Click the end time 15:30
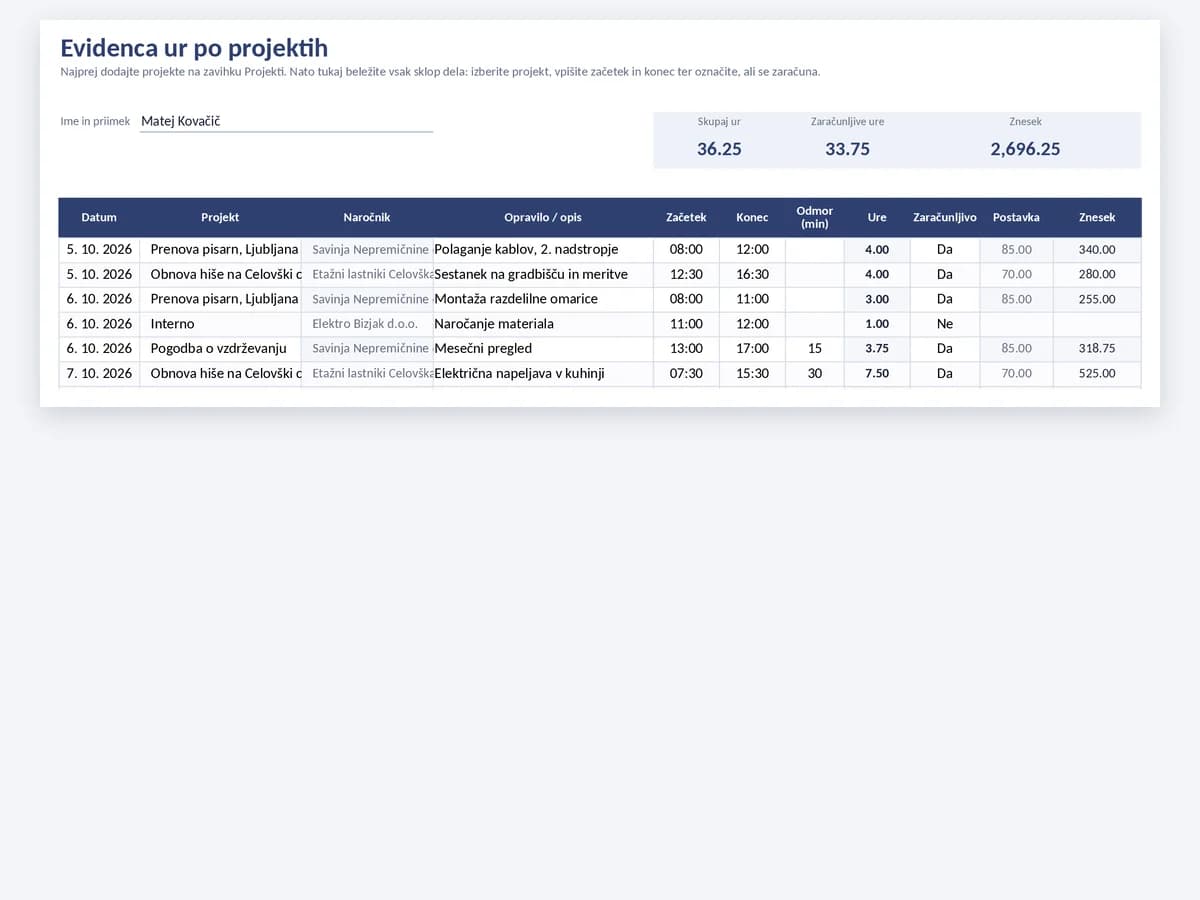This screenshot has height=900, width=1200. pyautogui.click(x=752, y=373)
